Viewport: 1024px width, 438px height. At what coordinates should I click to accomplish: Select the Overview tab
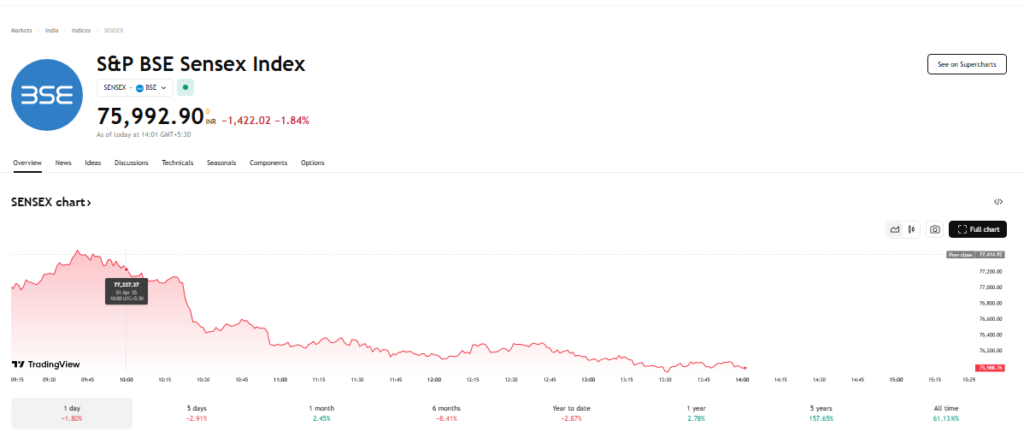point(27,163)
